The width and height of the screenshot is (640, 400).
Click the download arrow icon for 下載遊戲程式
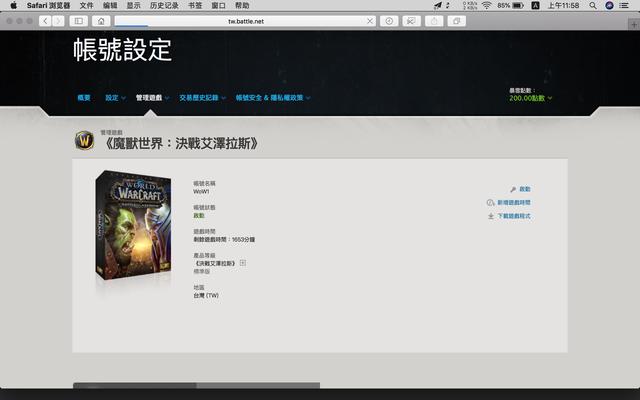pos(491,216)
